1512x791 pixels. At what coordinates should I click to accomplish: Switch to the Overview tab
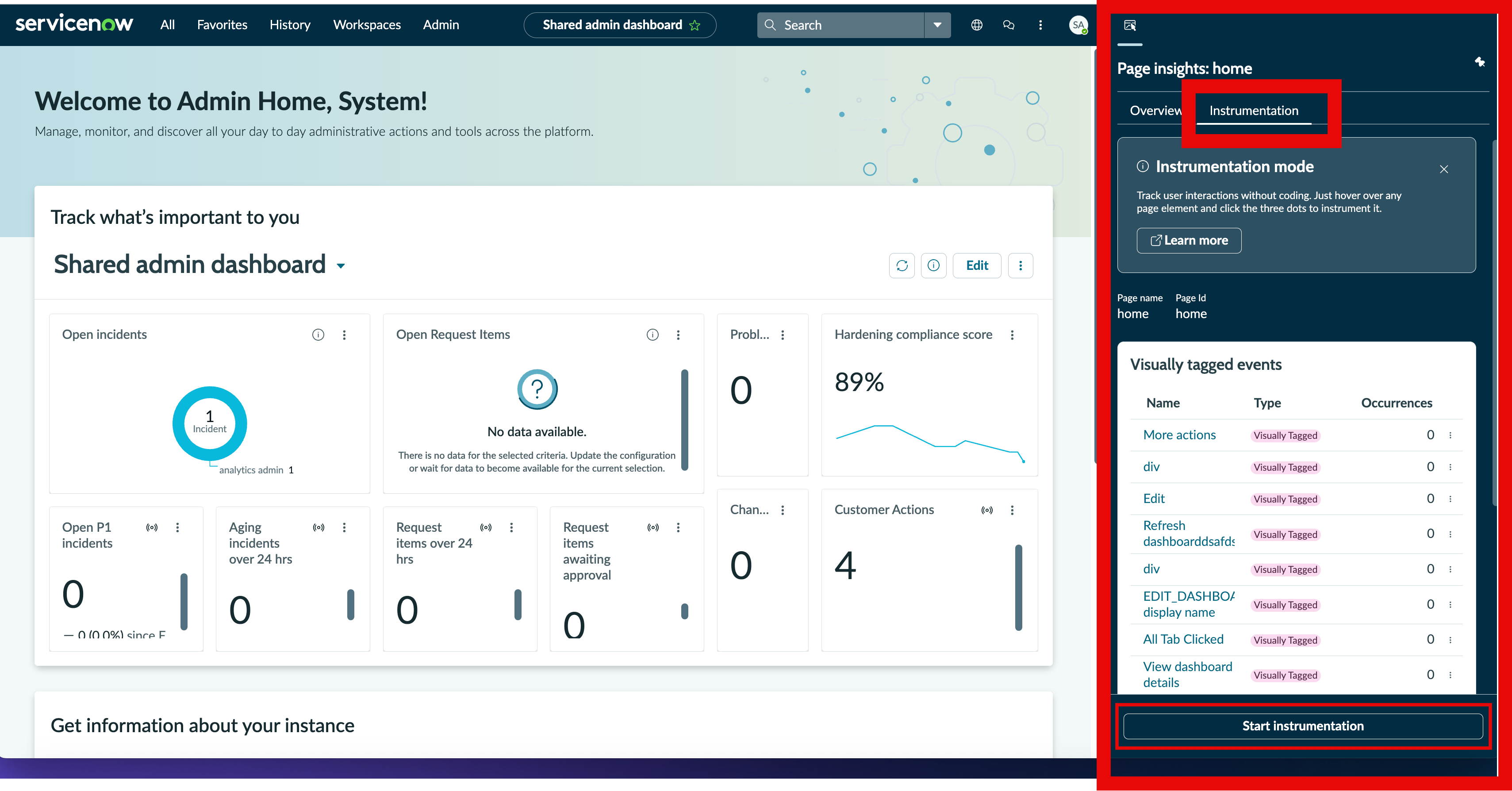point(1155,110)
